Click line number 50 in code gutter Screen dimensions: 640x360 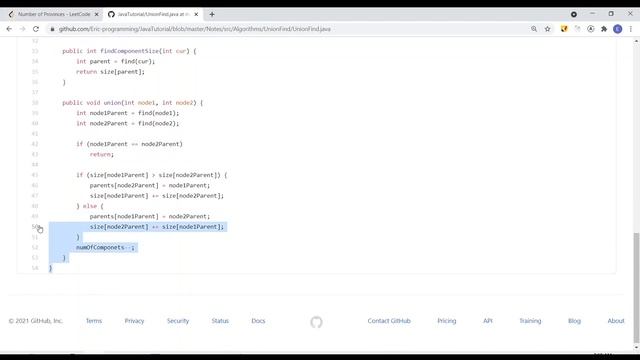[35, 227]
